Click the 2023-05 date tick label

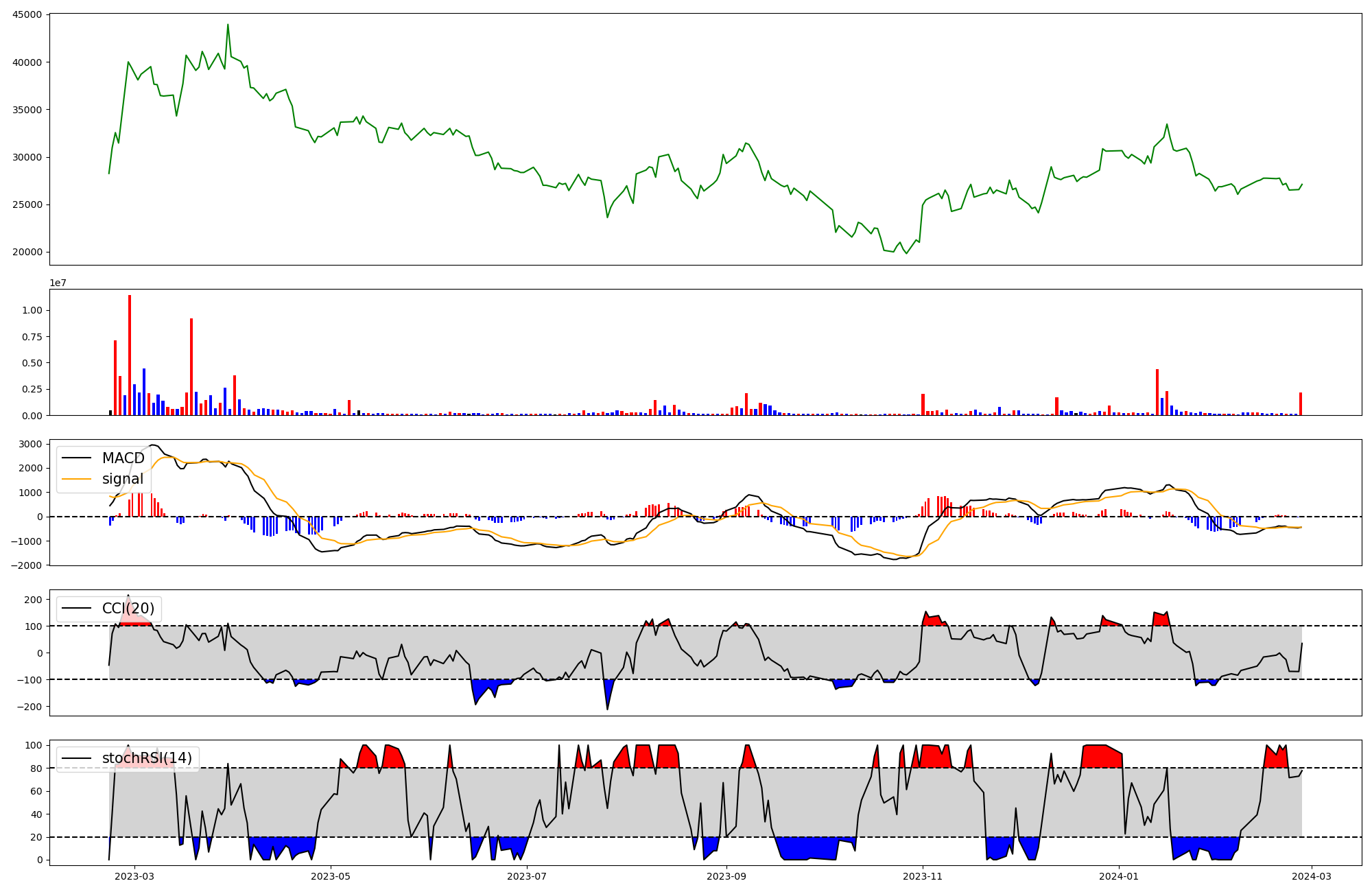331,876
